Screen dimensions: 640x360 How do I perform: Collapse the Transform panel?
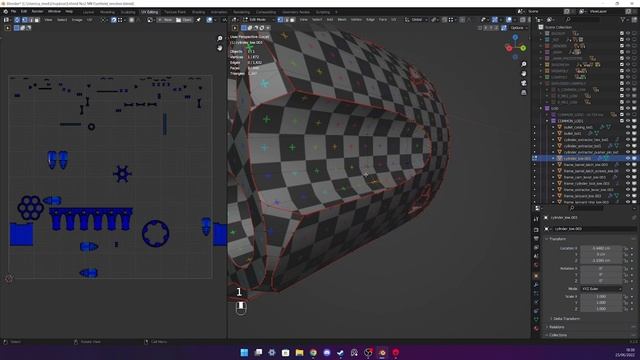coord(557,239)
